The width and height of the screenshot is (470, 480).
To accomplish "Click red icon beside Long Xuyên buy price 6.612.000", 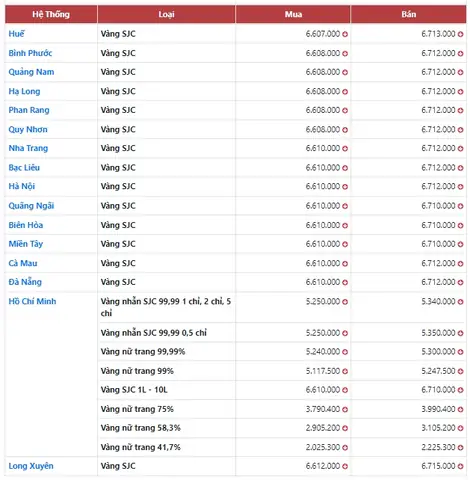I will coord(345,467).
